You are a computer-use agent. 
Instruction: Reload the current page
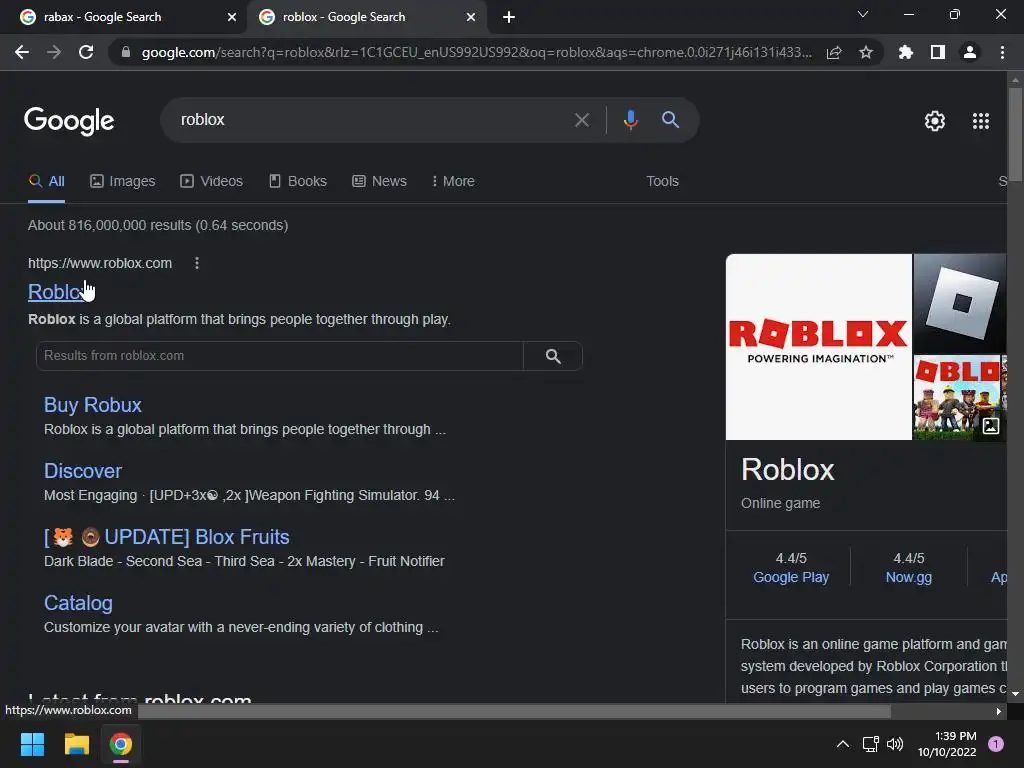(86, 52)
